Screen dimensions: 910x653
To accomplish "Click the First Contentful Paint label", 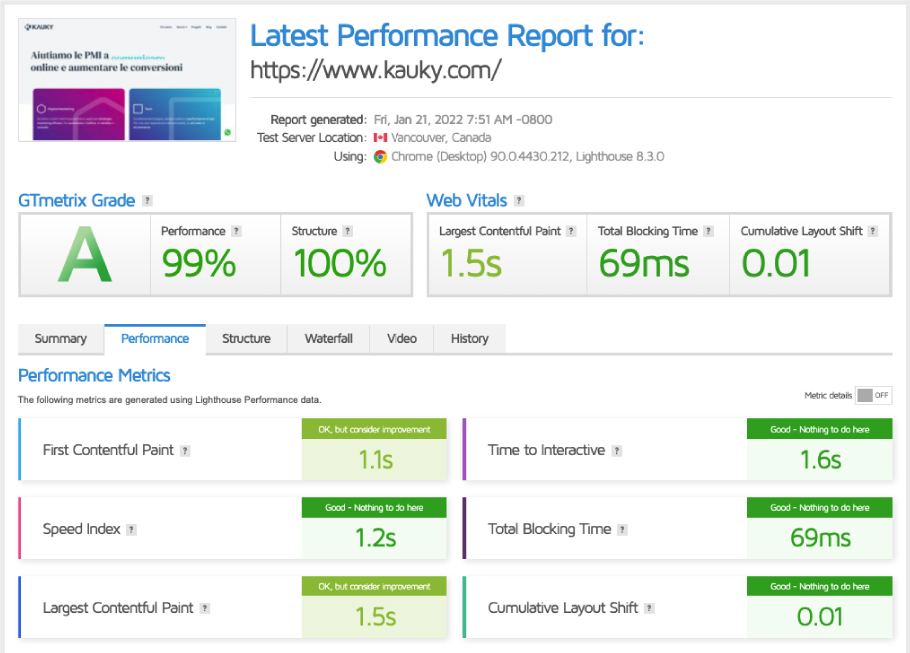I will [109, 450].
